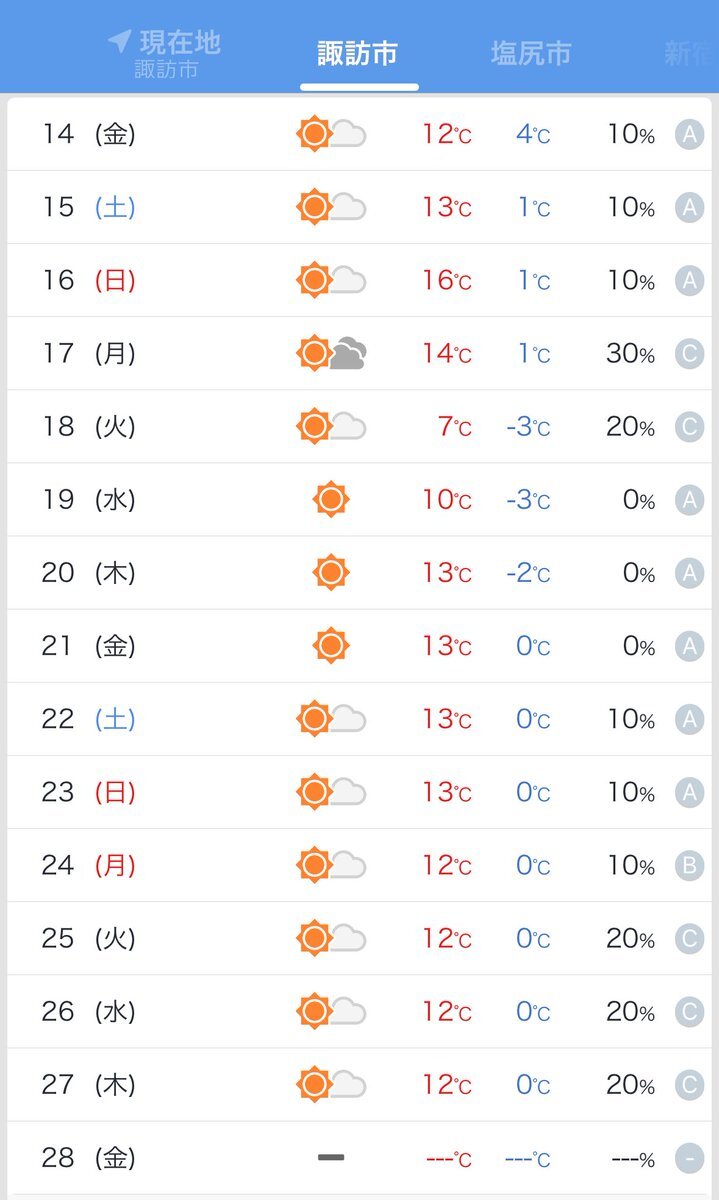
Task: Tap the 16°C high temperature on day 16
Action: point(446,281)
